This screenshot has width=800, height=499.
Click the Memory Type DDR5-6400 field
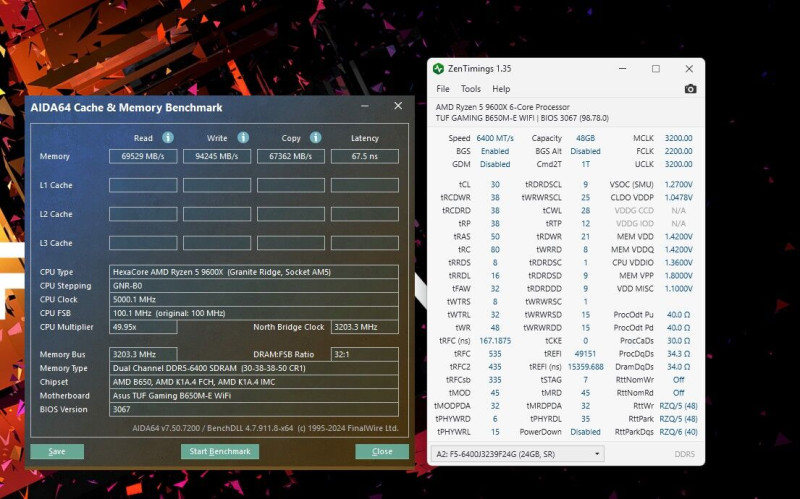coord(254,368)
